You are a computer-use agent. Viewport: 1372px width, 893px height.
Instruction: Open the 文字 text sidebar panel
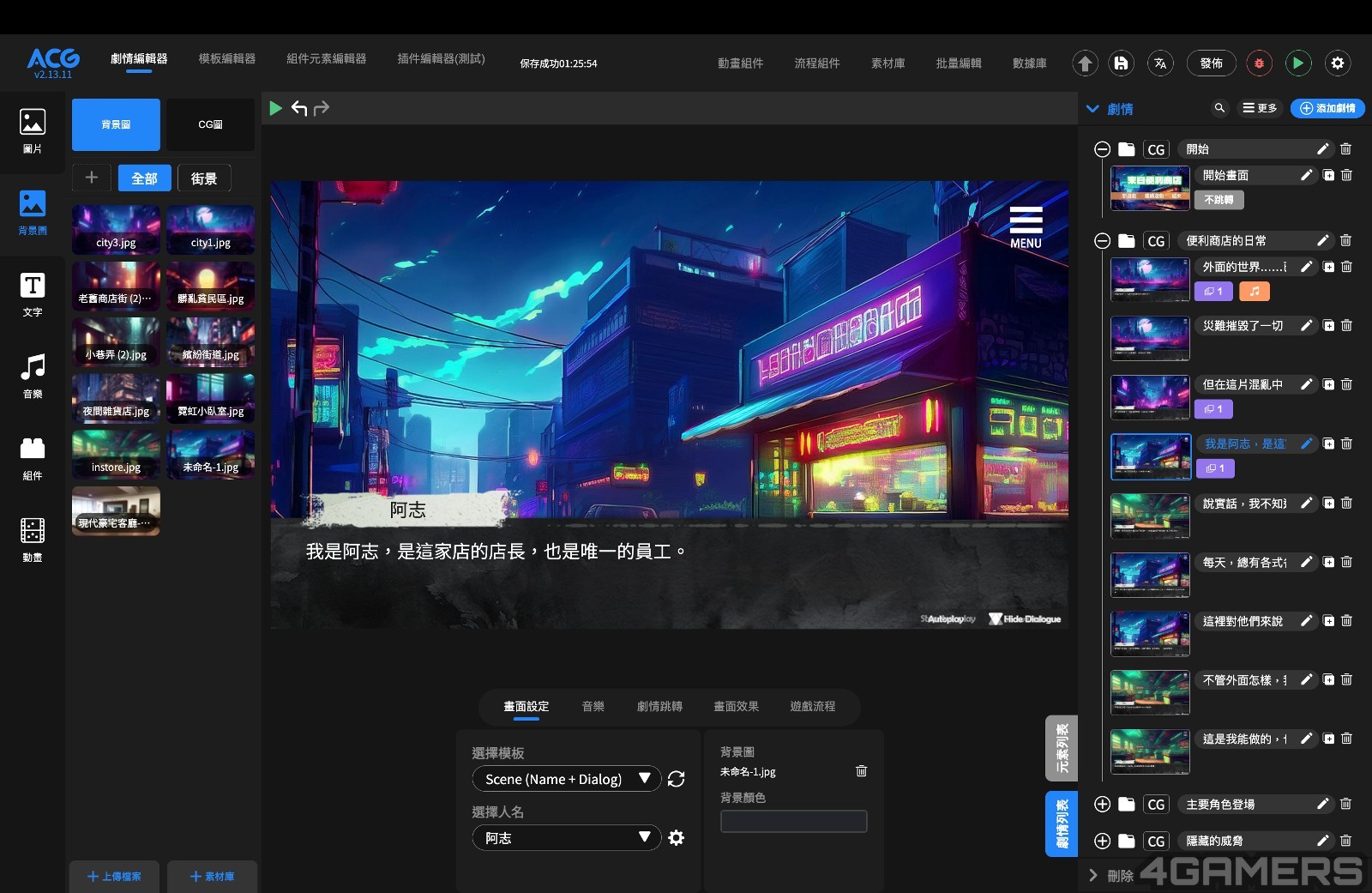click(33, 294)
